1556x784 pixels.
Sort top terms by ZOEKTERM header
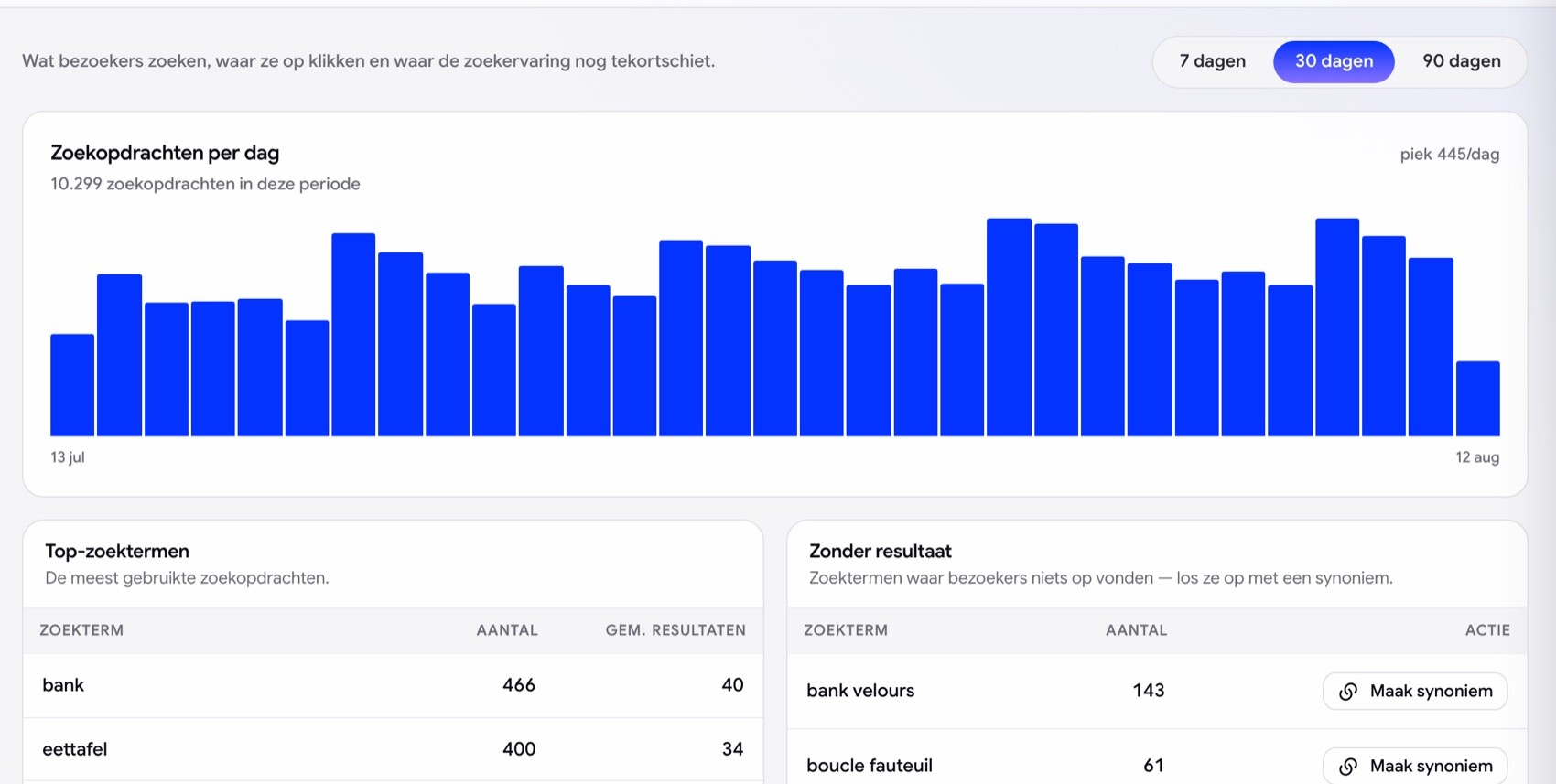[81, 630]
